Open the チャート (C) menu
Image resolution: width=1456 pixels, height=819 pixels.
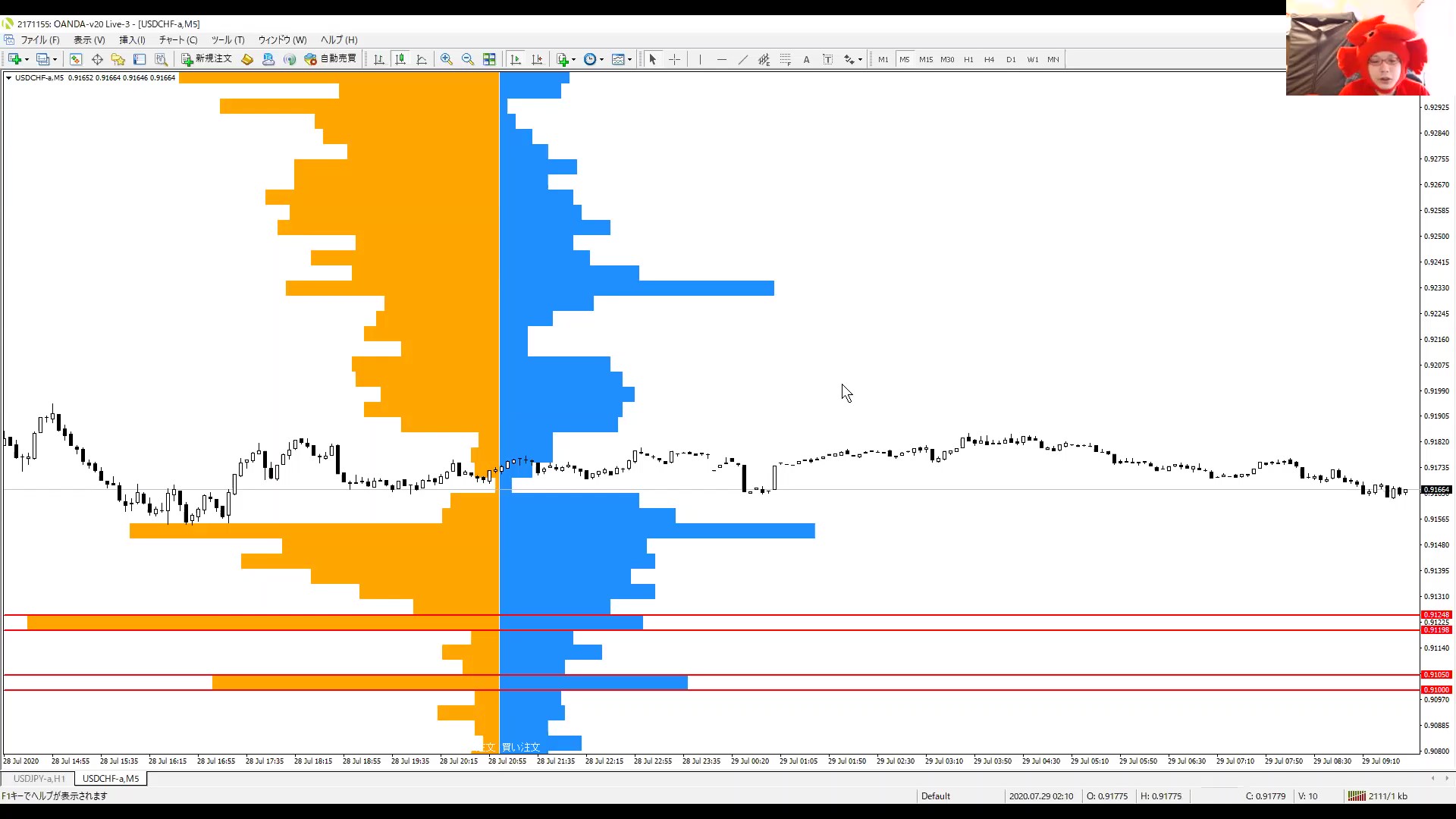coord(178,40)
